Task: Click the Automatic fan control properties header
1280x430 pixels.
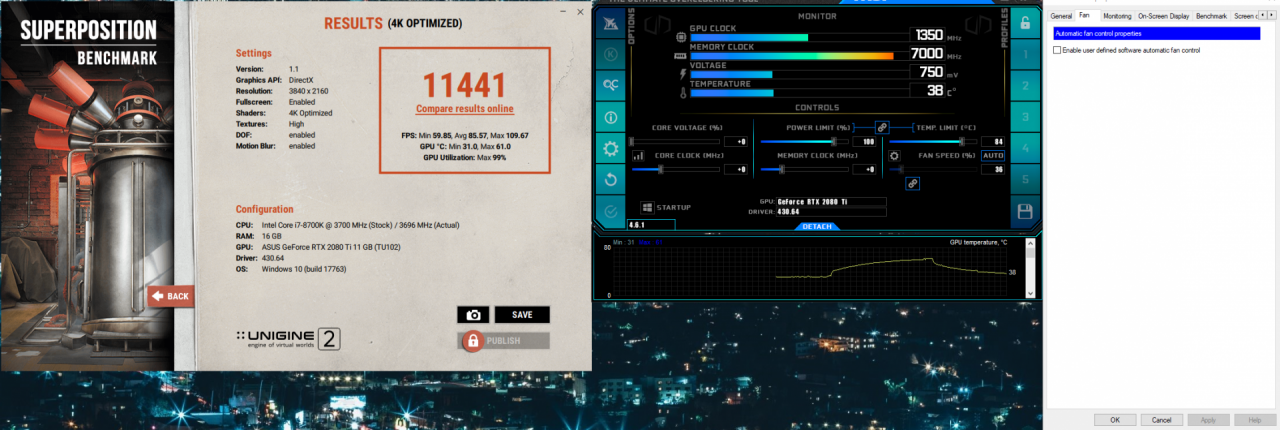Action: [1156, 34]
